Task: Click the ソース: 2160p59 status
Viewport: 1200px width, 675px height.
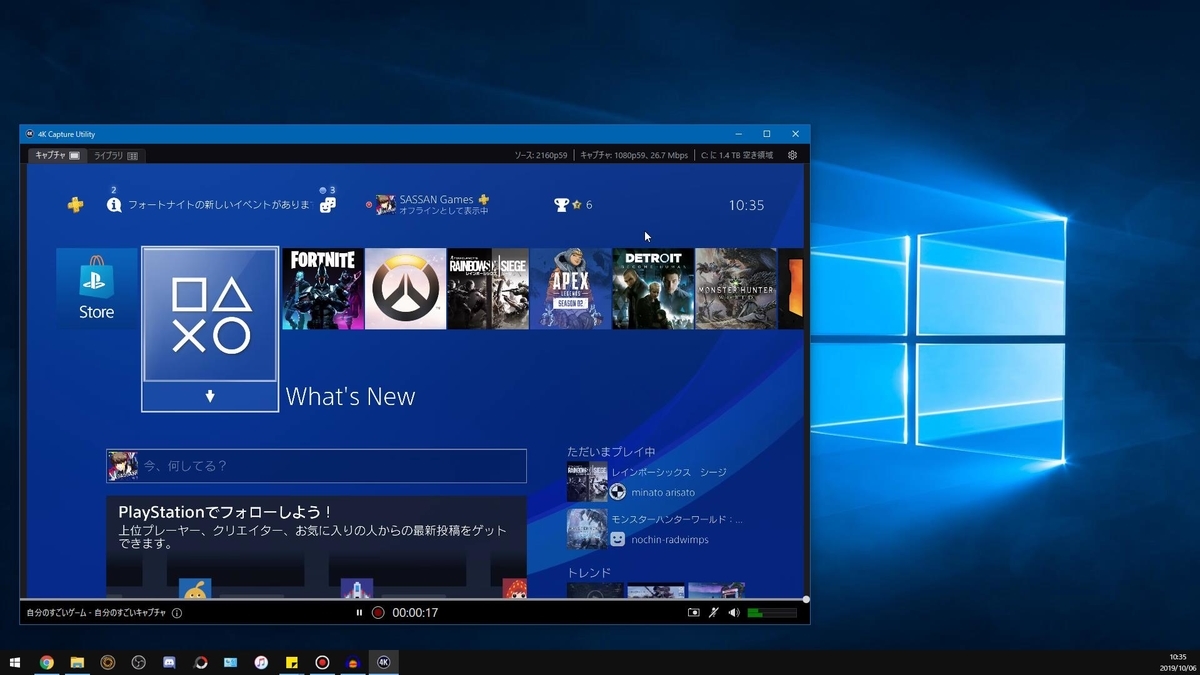Action: pos(541,155)
